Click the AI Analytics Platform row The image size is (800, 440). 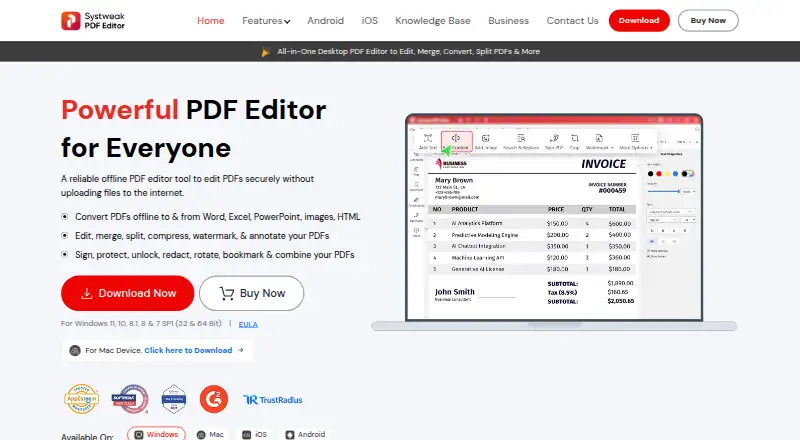coord(532,224)
